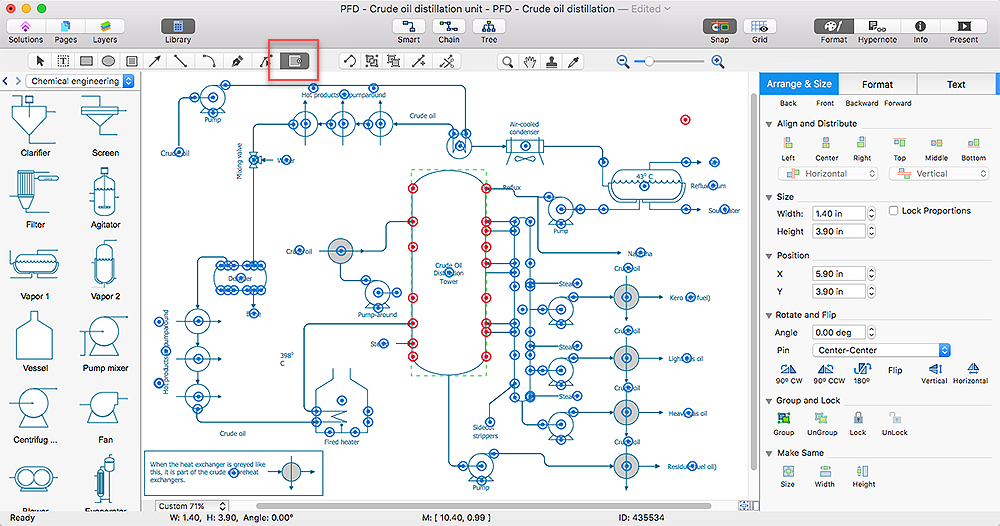Open the Chemical engineering library dropdown
1000x526 pixels.
pos(80,81)
